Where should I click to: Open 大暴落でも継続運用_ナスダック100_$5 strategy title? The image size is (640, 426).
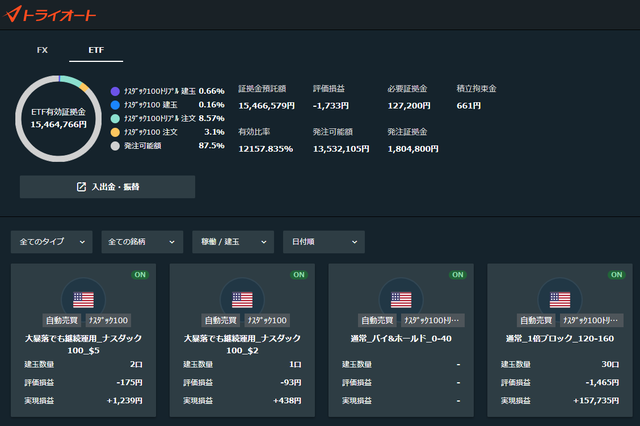(83, 344)
